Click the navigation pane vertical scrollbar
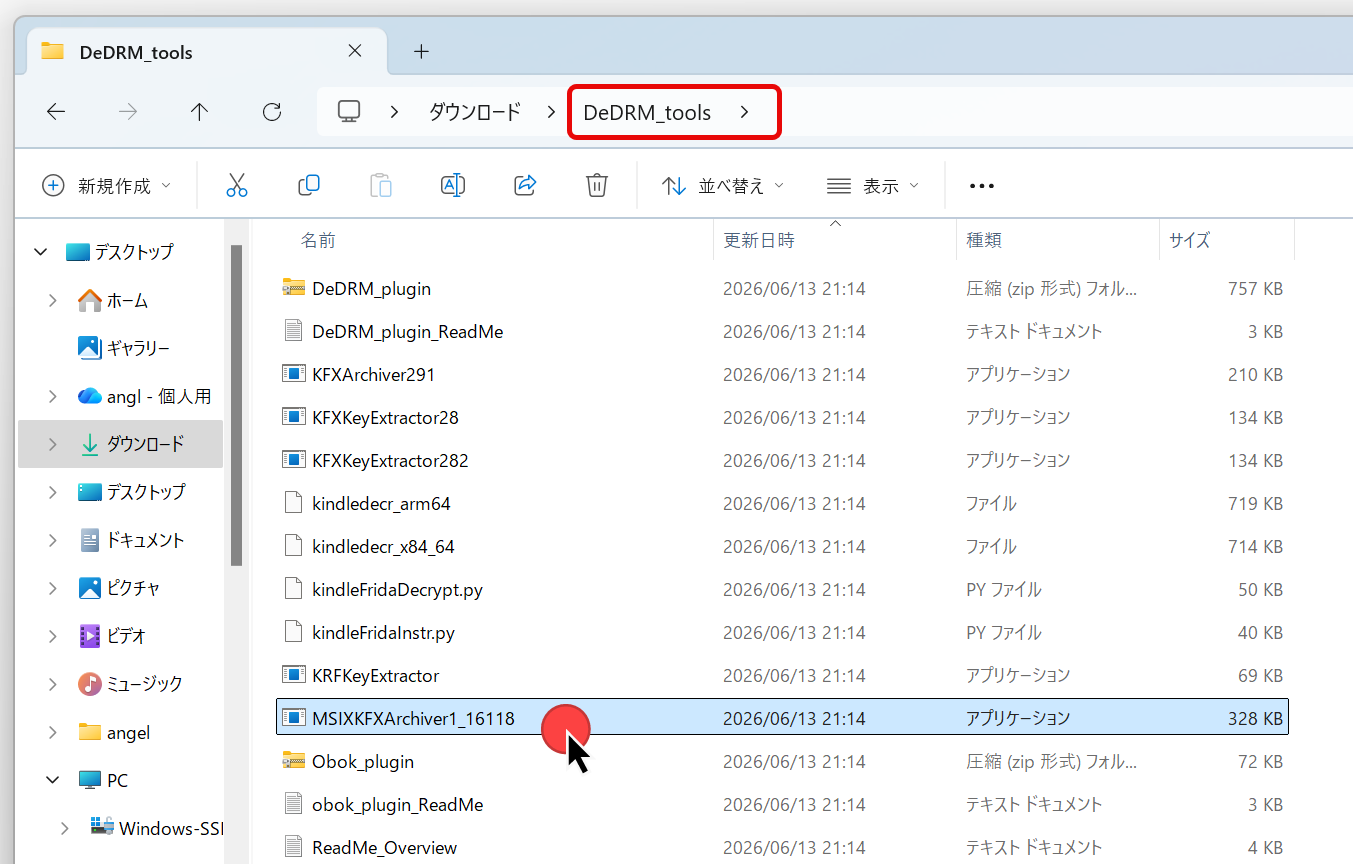The width and height of the screenshot is (1353, 864). click(236, 405)
